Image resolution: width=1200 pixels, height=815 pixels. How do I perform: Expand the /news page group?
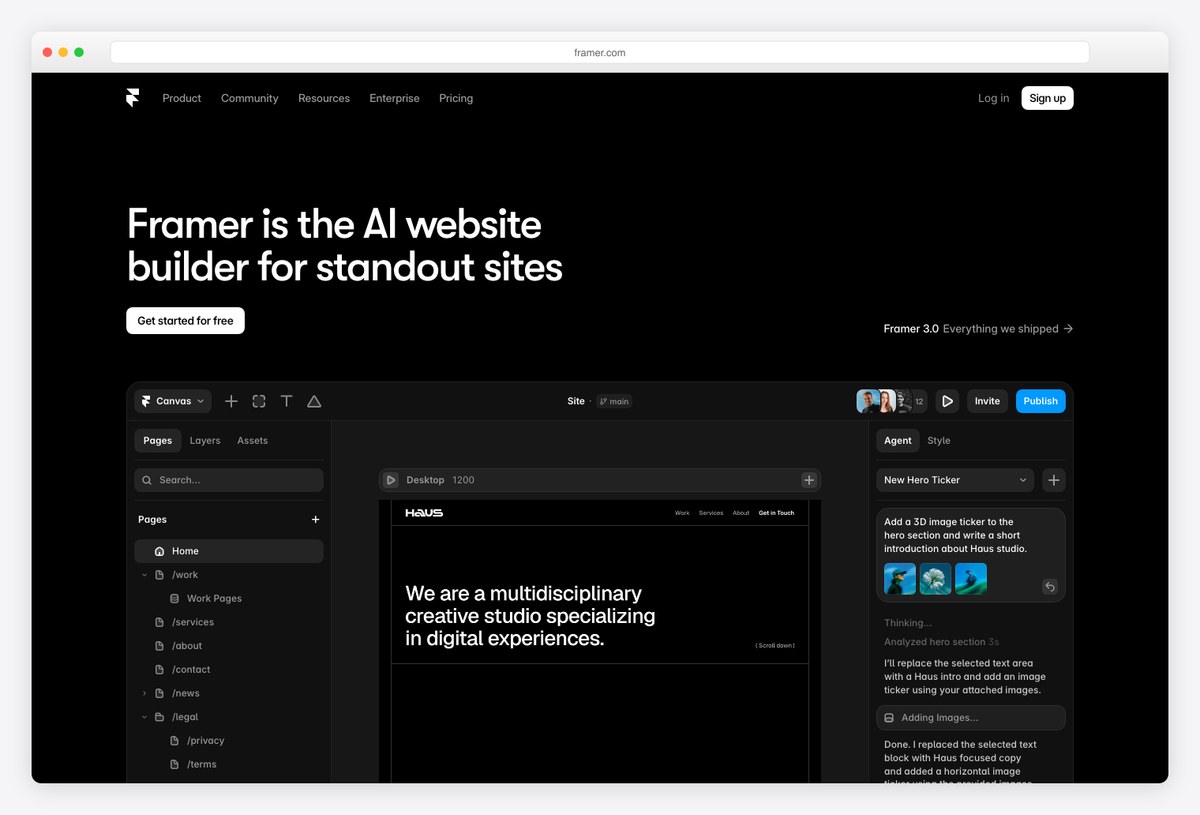(x=144, y=693)
